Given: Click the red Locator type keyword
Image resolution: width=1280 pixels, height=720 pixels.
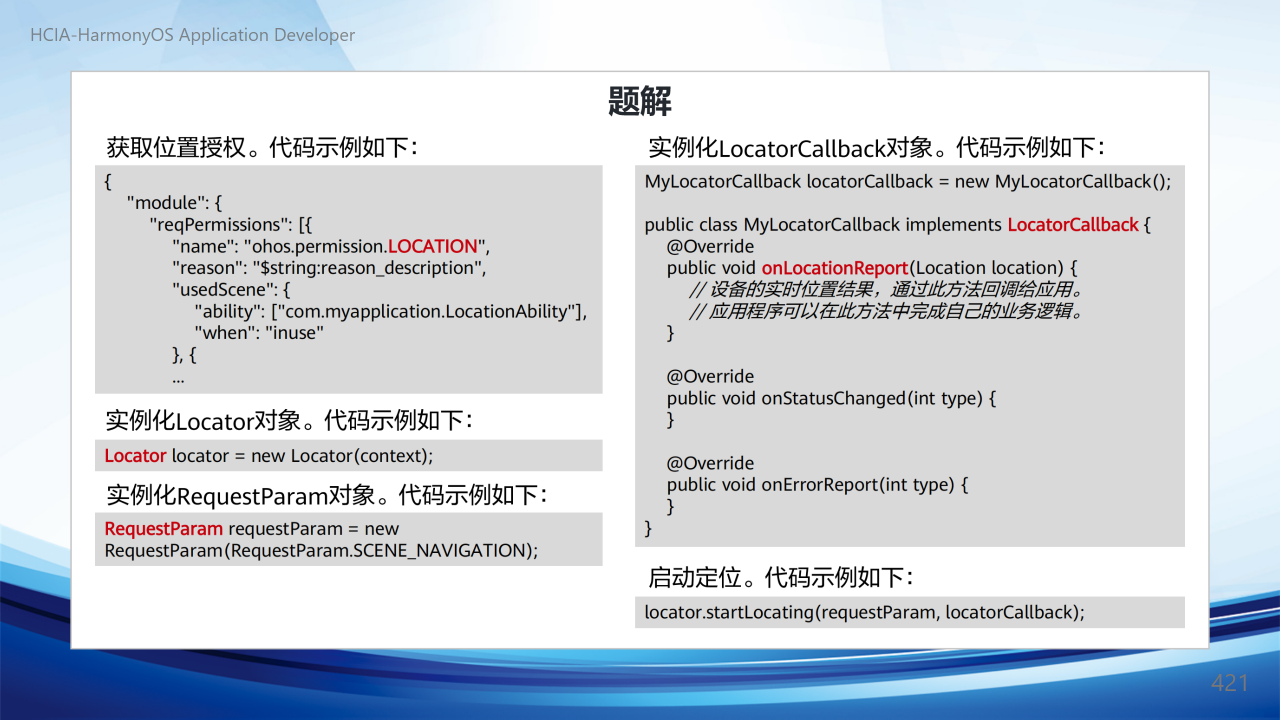Looking at the screenshot, I should [135, 456].
